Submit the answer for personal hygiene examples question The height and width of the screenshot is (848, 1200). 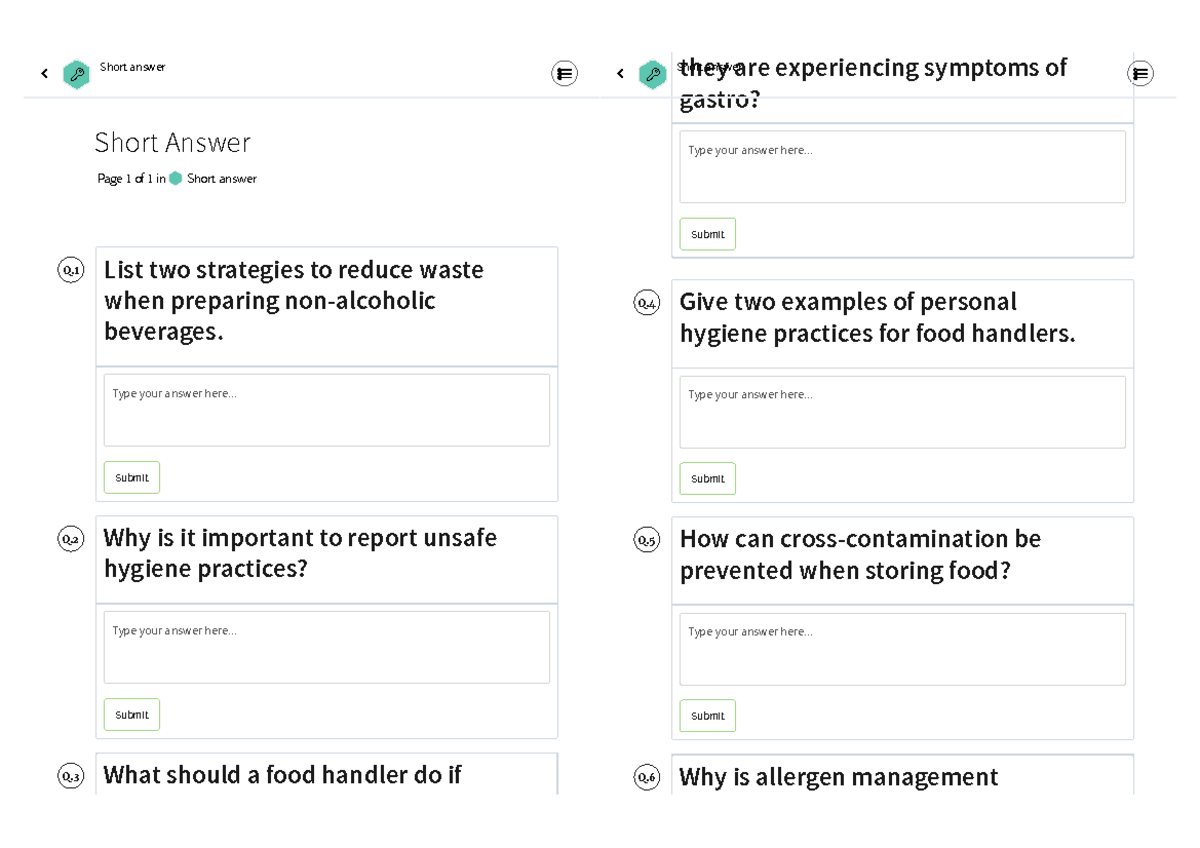click(x=708, y=479)
